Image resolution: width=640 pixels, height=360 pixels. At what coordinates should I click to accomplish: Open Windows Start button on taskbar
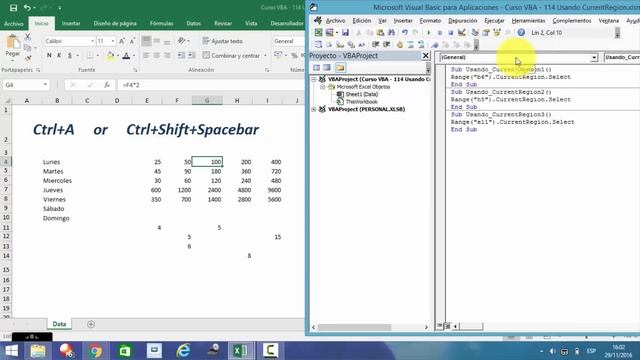(11, 351)
